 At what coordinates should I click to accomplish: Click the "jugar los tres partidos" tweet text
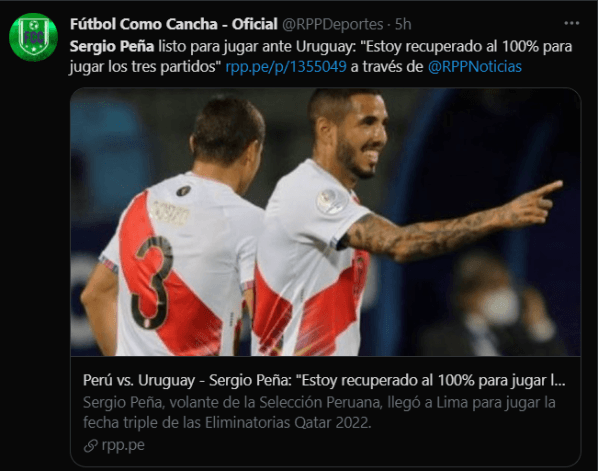click(145, 67)
